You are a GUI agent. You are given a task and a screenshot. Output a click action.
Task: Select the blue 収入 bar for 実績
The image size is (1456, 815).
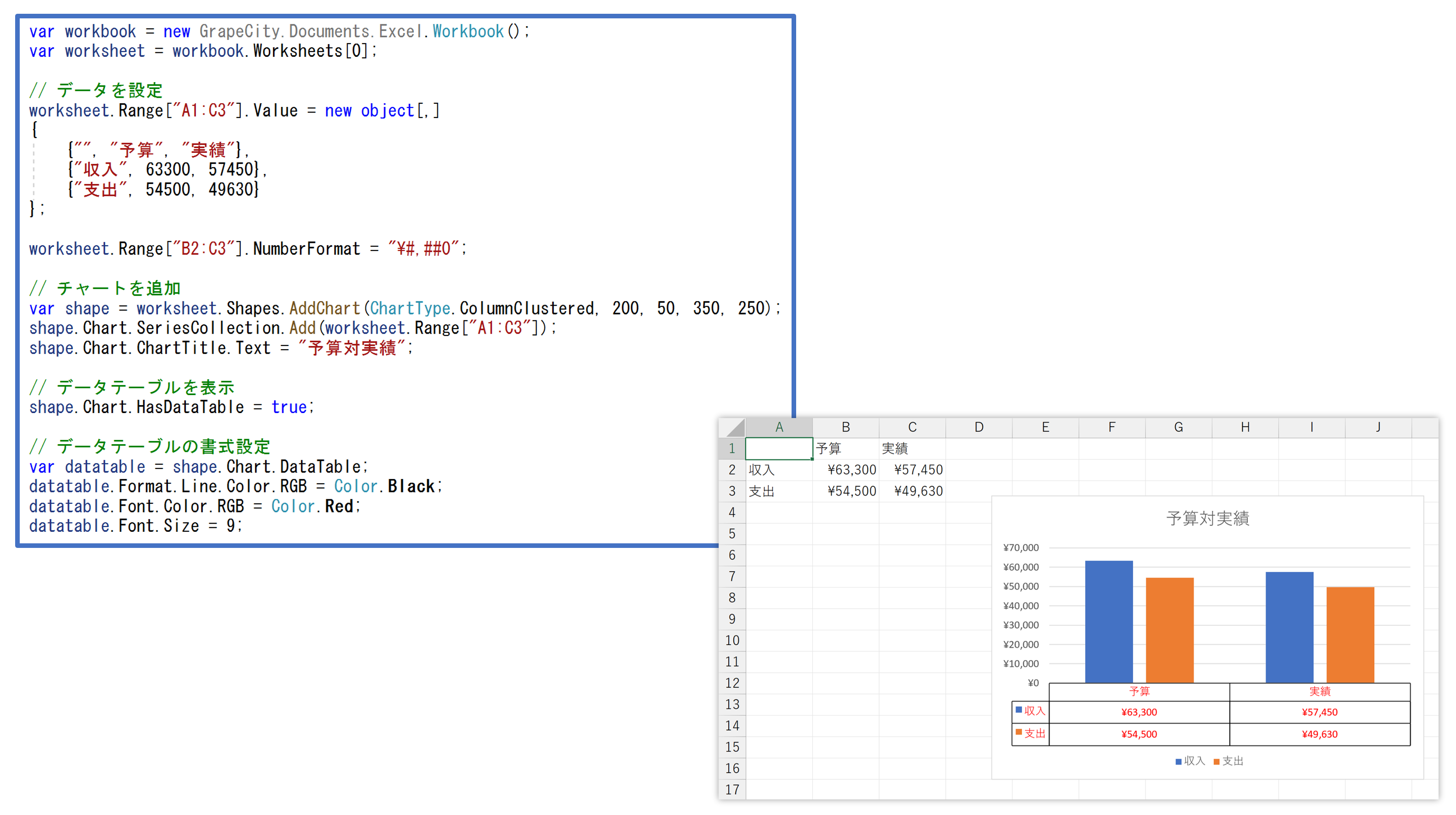[1289, 627]
